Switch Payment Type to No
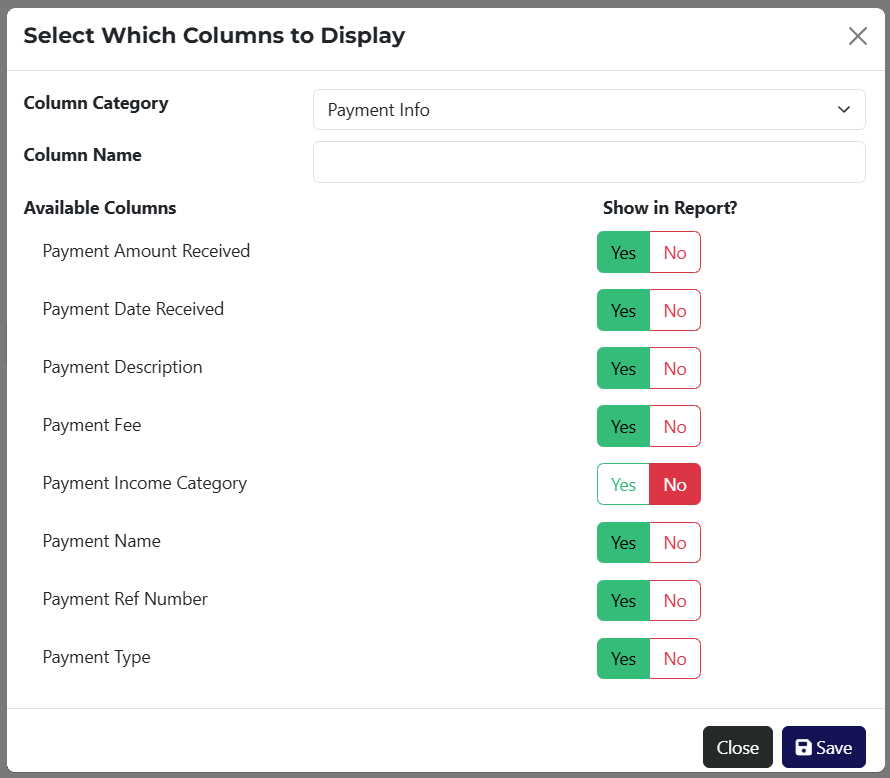This screenshot has height=778, width=890. (675, 658)
